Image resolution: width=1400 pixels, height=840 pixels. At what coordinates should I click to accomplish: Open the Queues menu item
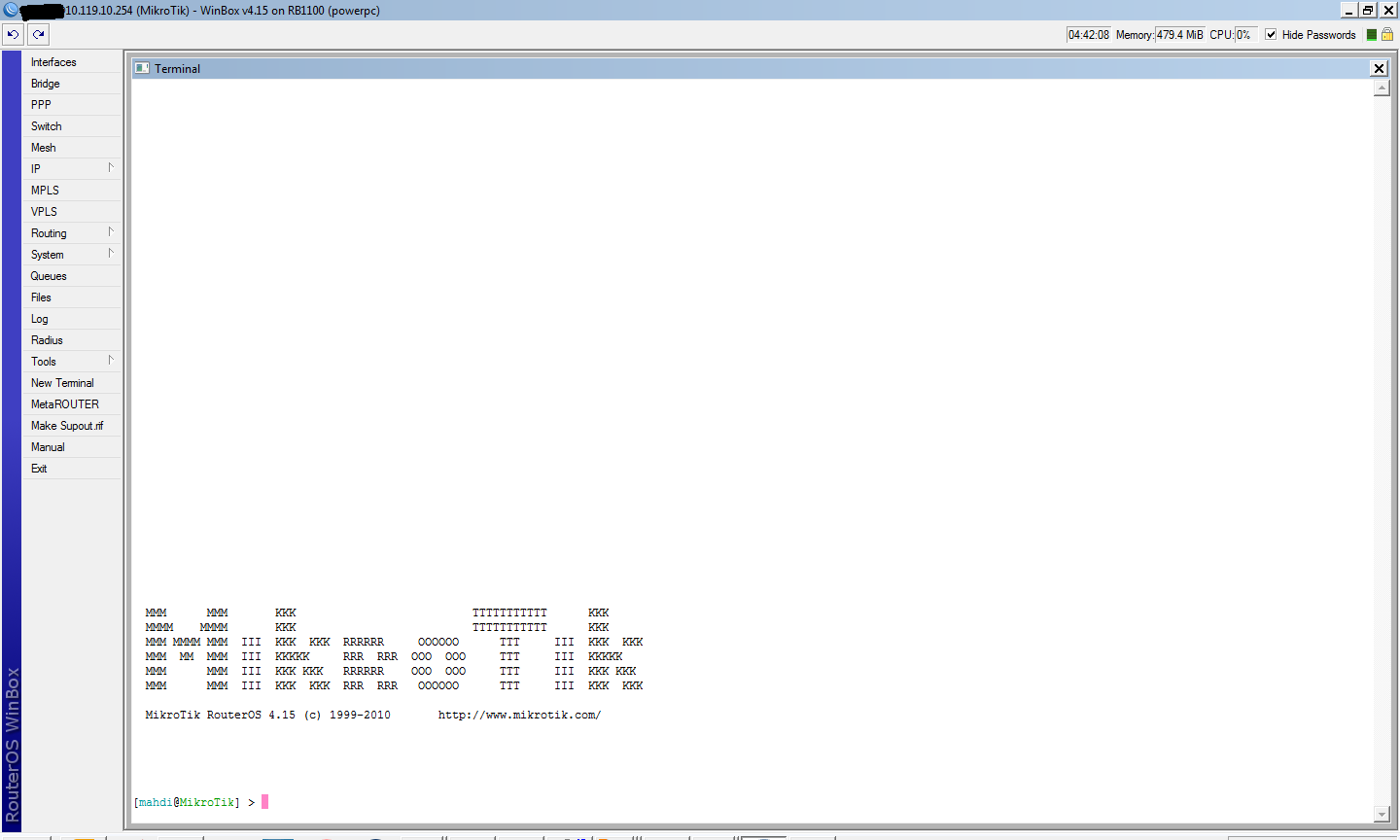pos(72,276)
